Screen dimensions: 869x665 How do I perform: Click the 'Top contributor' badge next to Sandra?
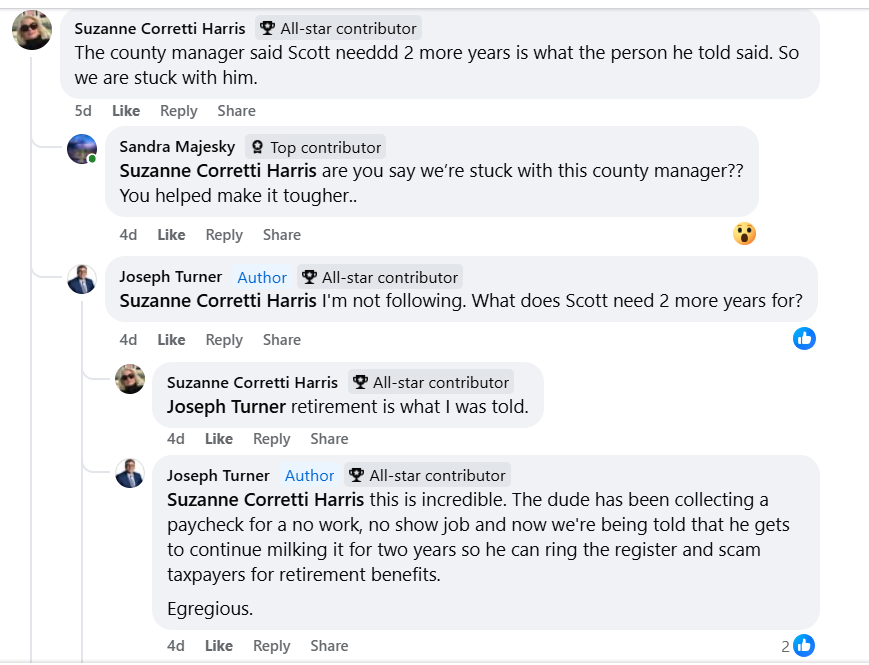[x=316, y=147]
